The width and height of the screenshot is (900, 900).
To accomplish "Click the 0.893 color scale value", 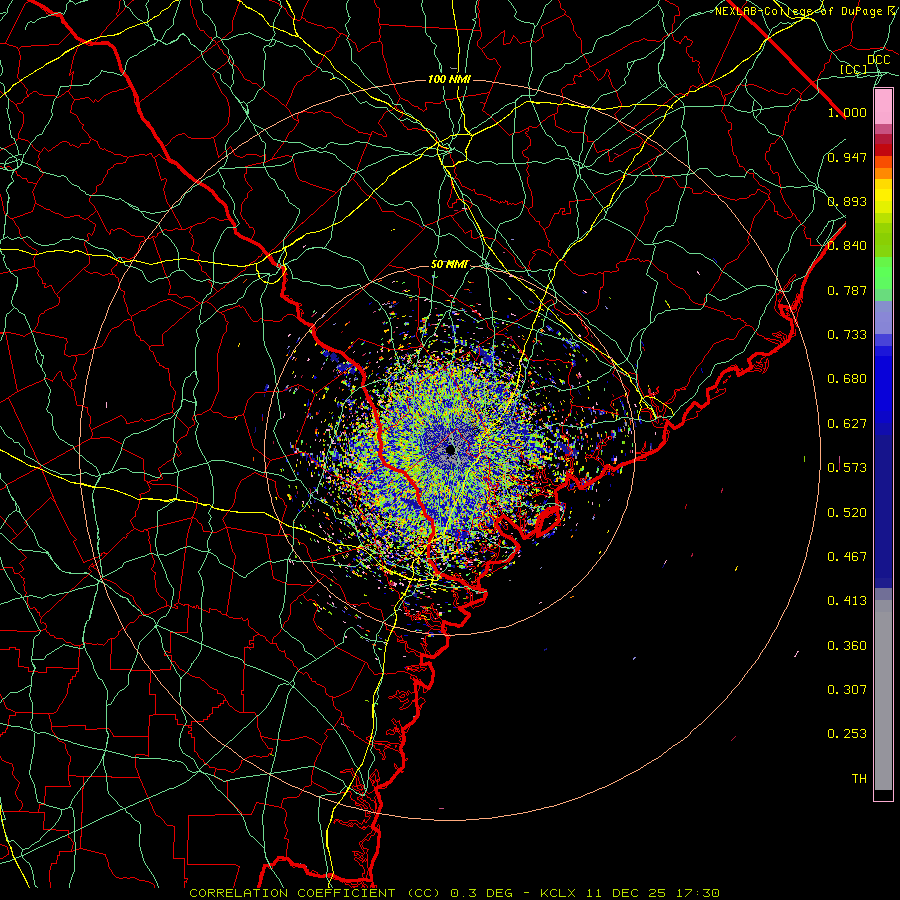I will tap(847, 201).
